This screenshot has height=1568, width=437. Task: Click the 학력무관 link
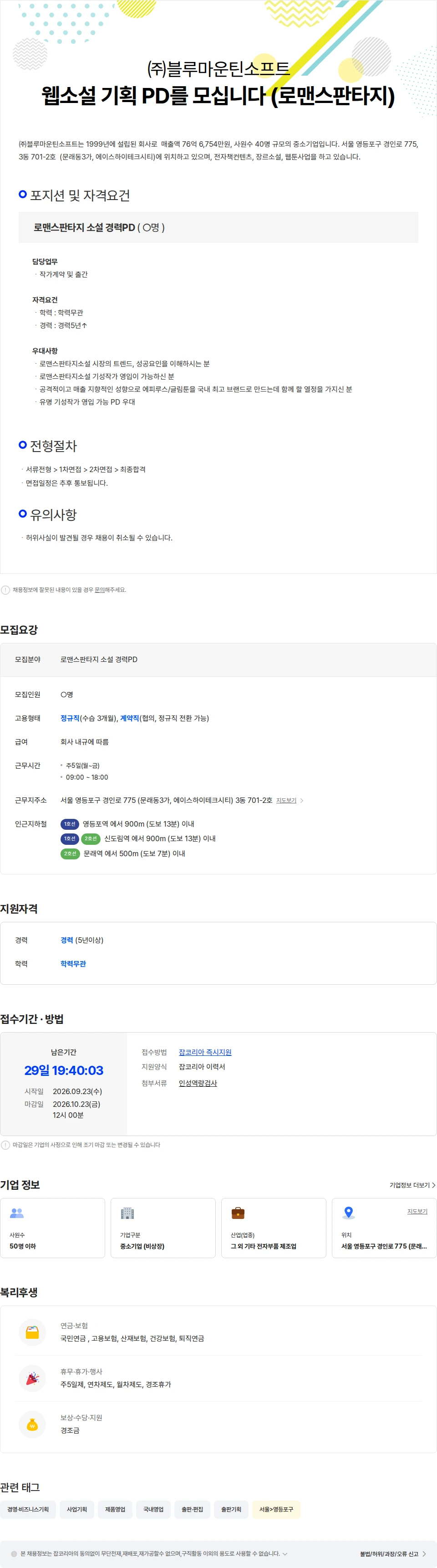[73, 964]
